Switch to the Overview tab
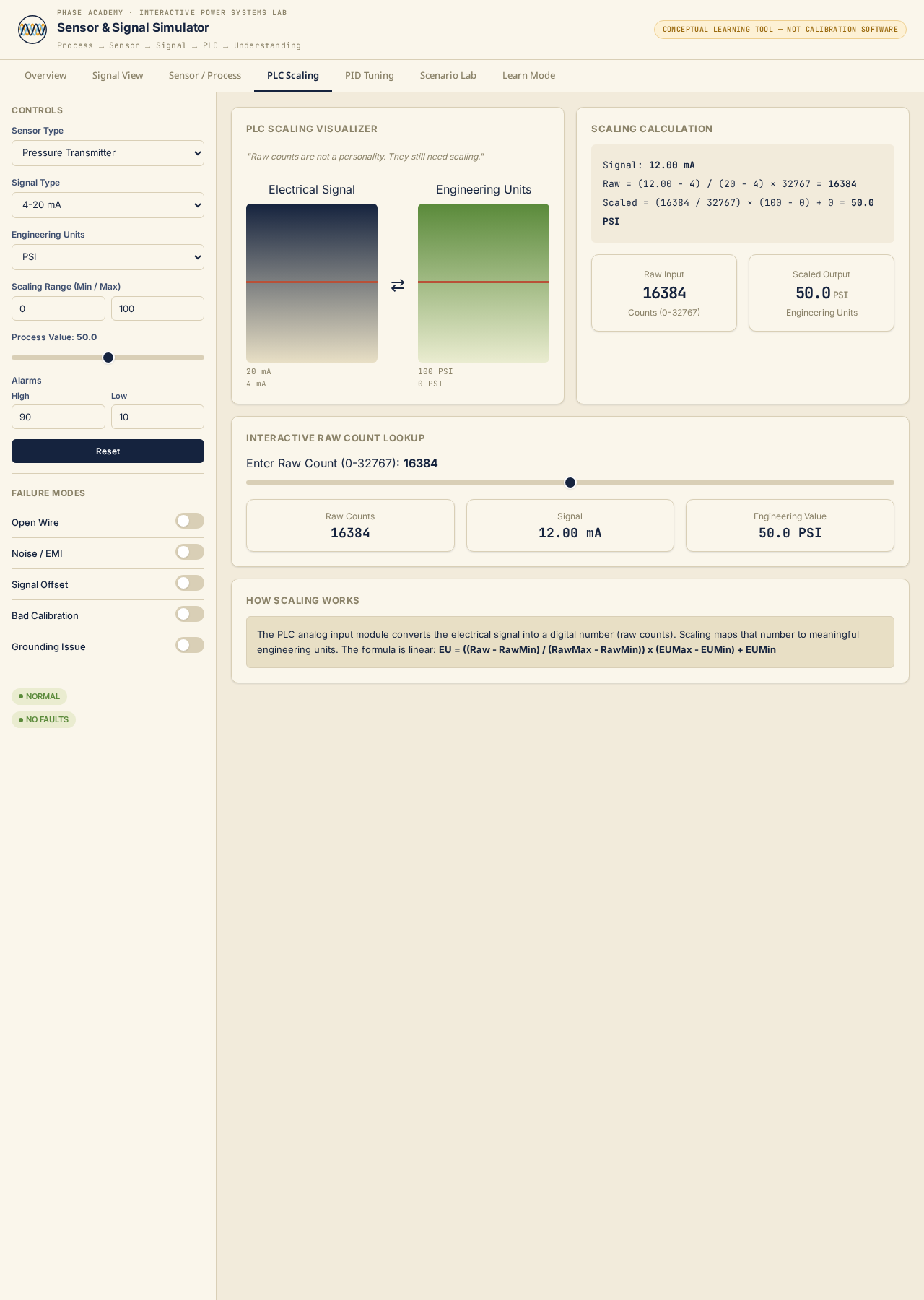Viewport: 924px width, 1300px height. [45, 76]
